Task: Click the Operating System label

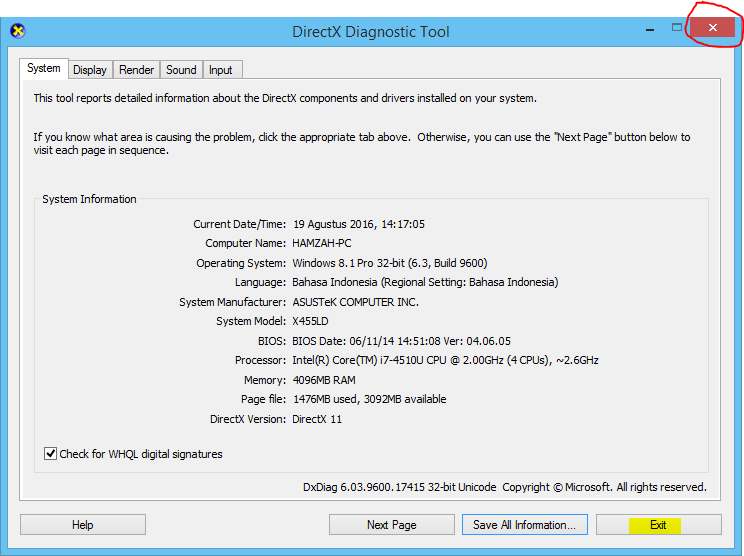Action: [x=241, y=263]
